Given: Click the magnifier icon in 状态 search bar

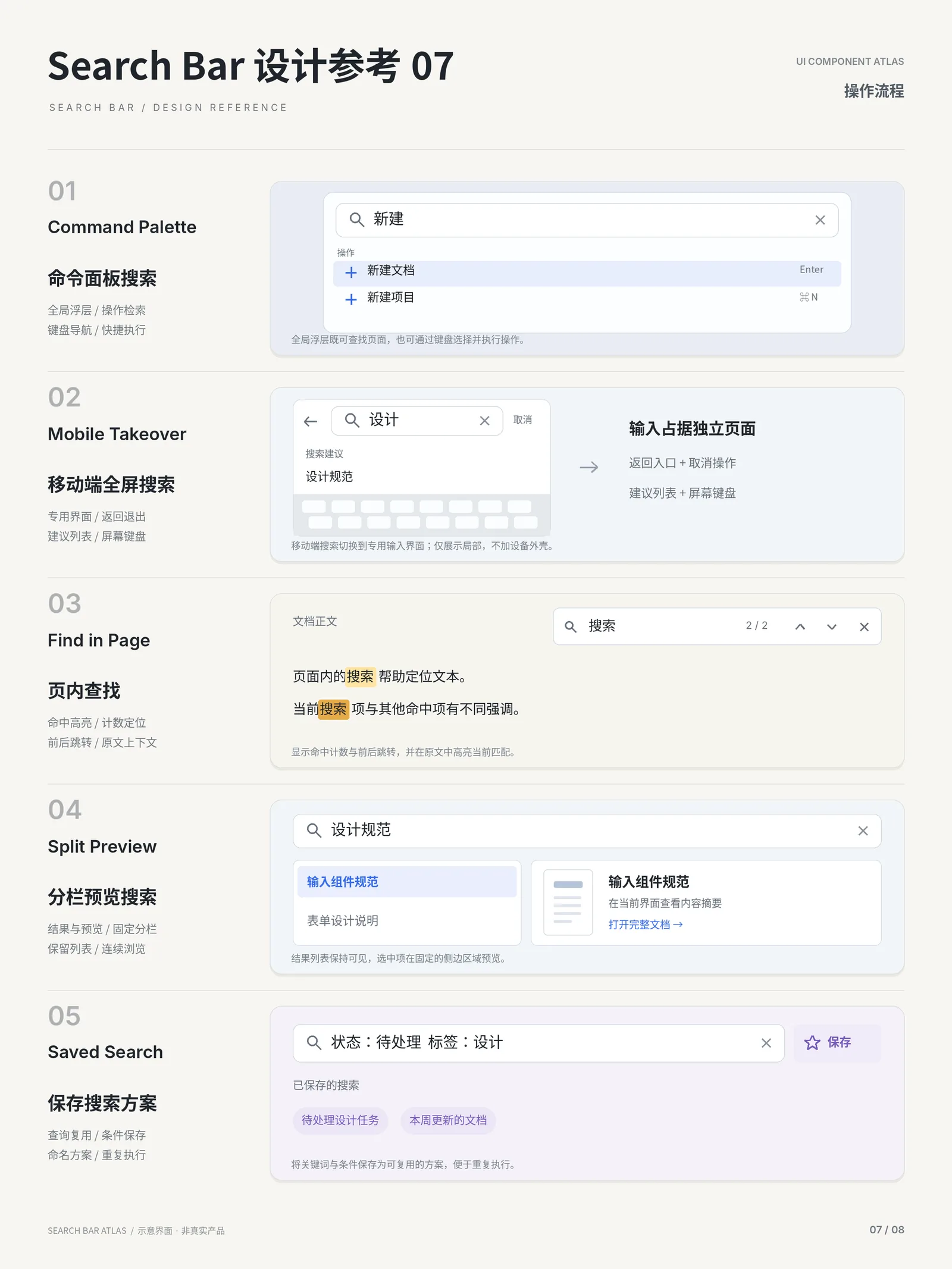Looking at the screenshot, I should [314, 1042].
